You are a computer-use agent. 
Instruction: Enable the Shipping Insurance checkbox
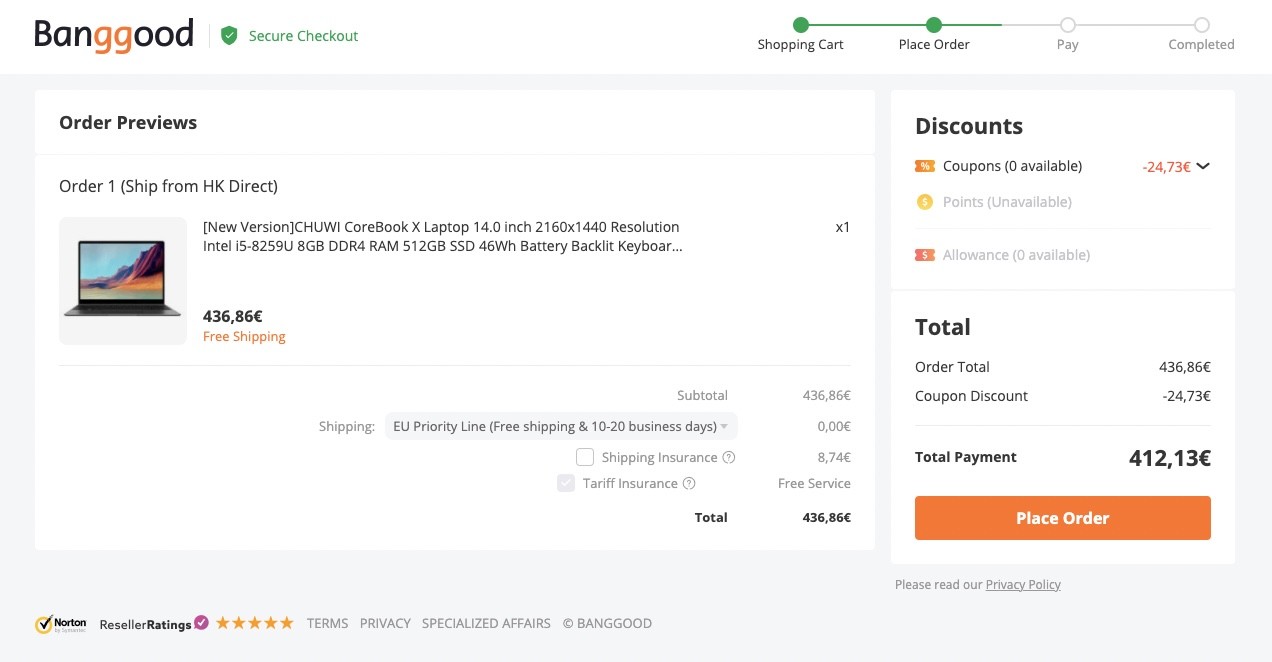[585, 457]
